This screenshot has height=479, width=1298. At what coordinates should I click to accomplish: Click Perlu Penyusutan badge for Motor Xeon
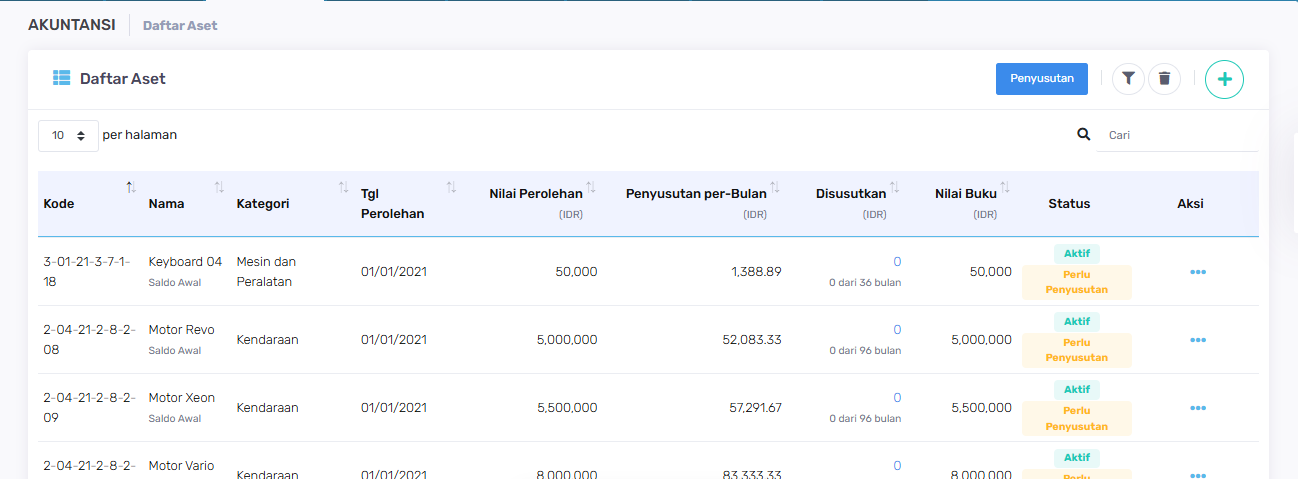click(1077, 418)
